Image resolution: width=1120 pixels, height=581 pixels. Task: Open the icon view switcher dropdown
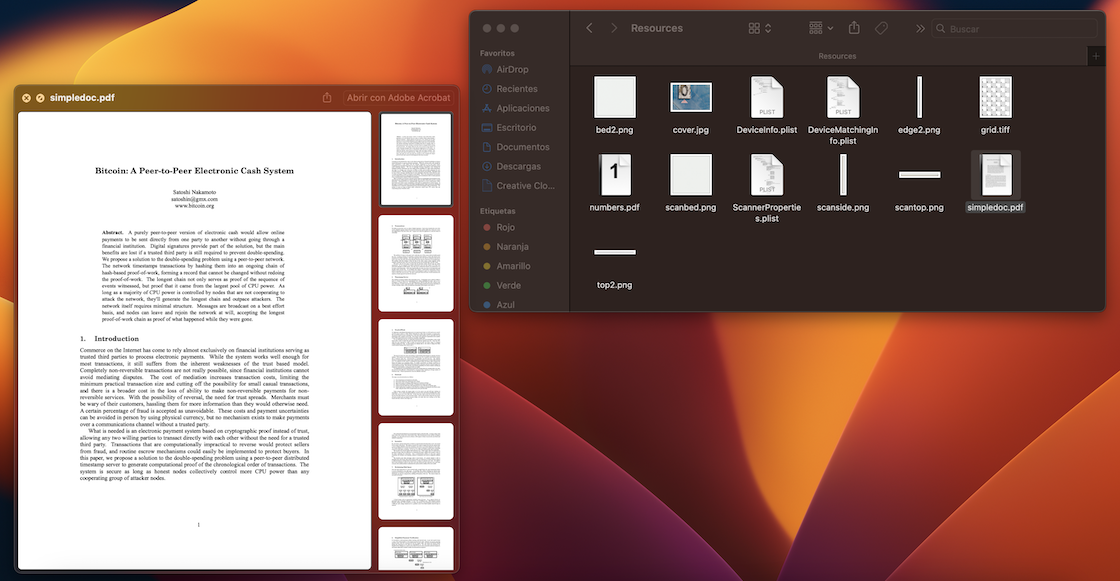[x=760, y=29]
